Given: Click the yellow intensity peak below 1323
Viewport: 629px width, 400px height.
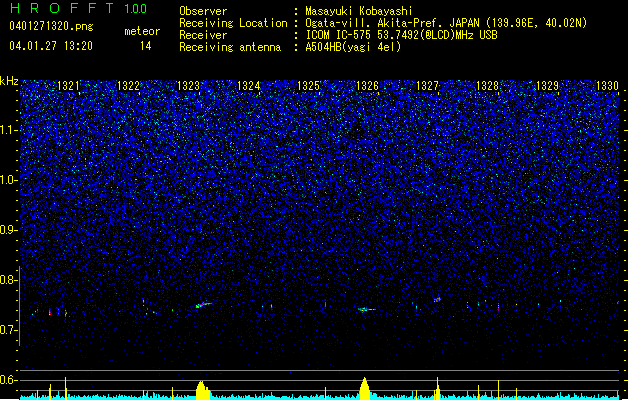Looking at the screenshot, I should [203, 390].
